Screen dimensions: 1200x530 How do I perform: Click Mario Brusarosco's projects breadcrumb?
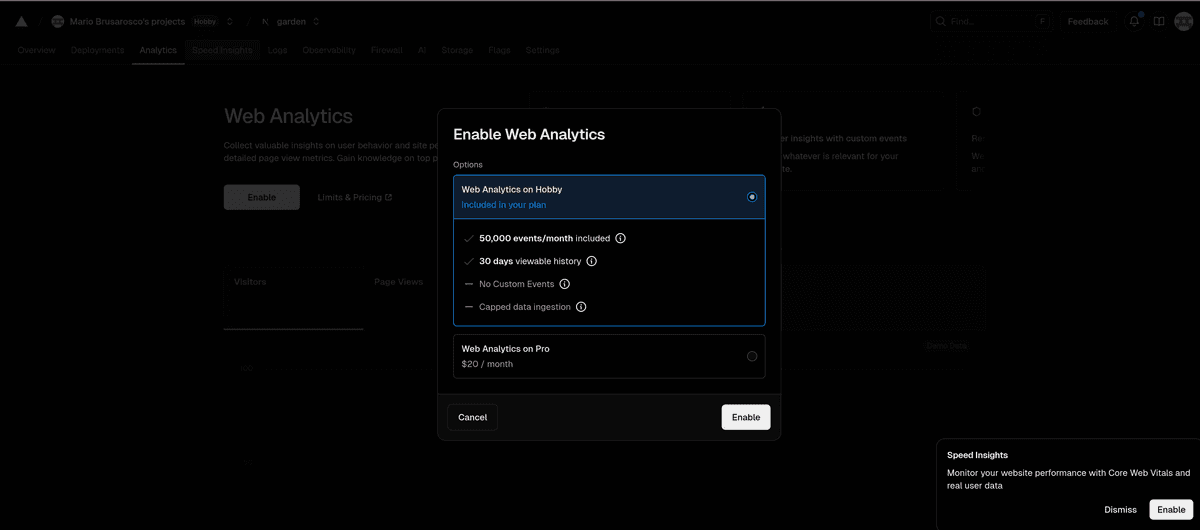pos(127,21)
